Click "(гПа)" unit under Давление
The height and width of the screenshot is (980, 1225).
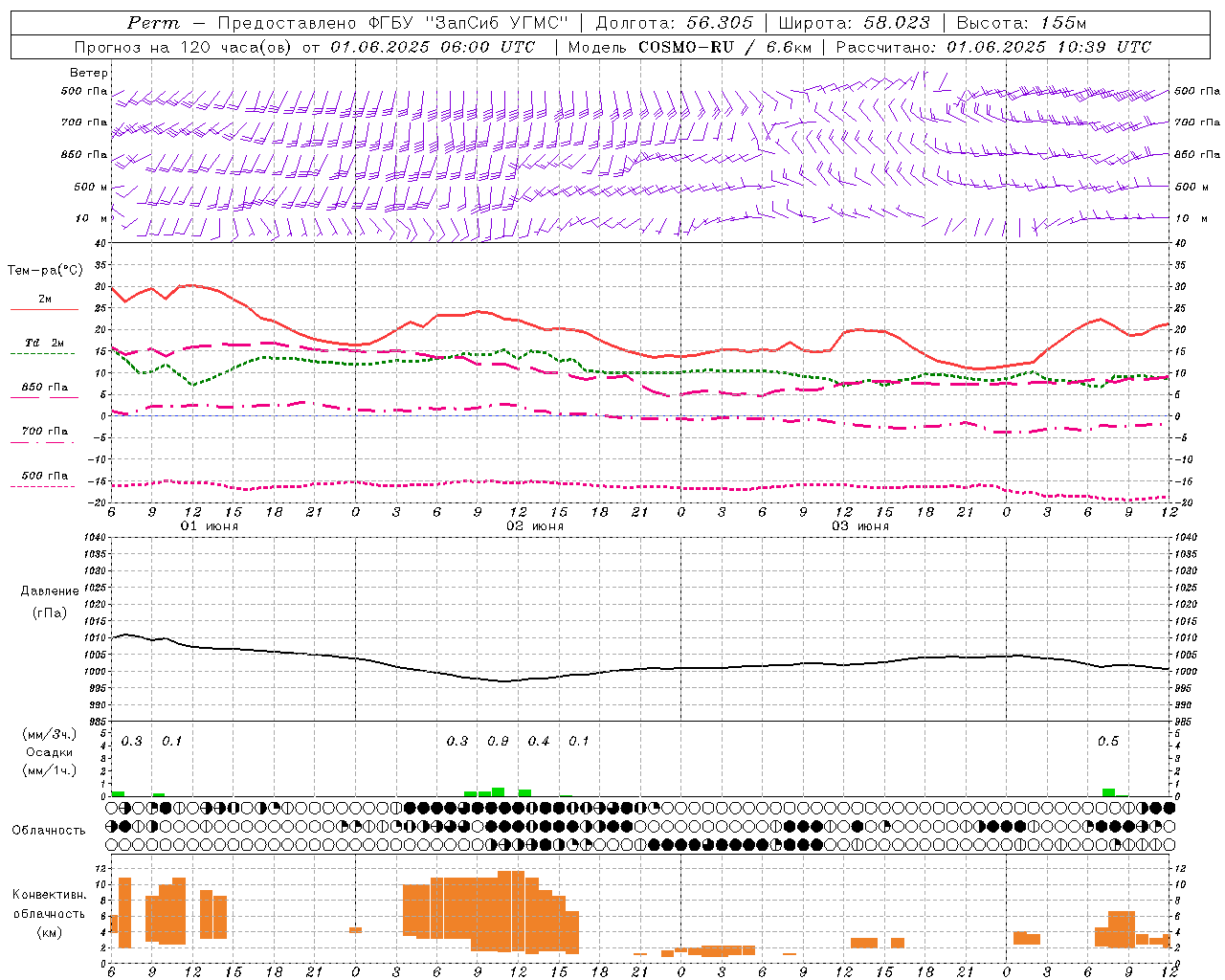tap(50, 613)
